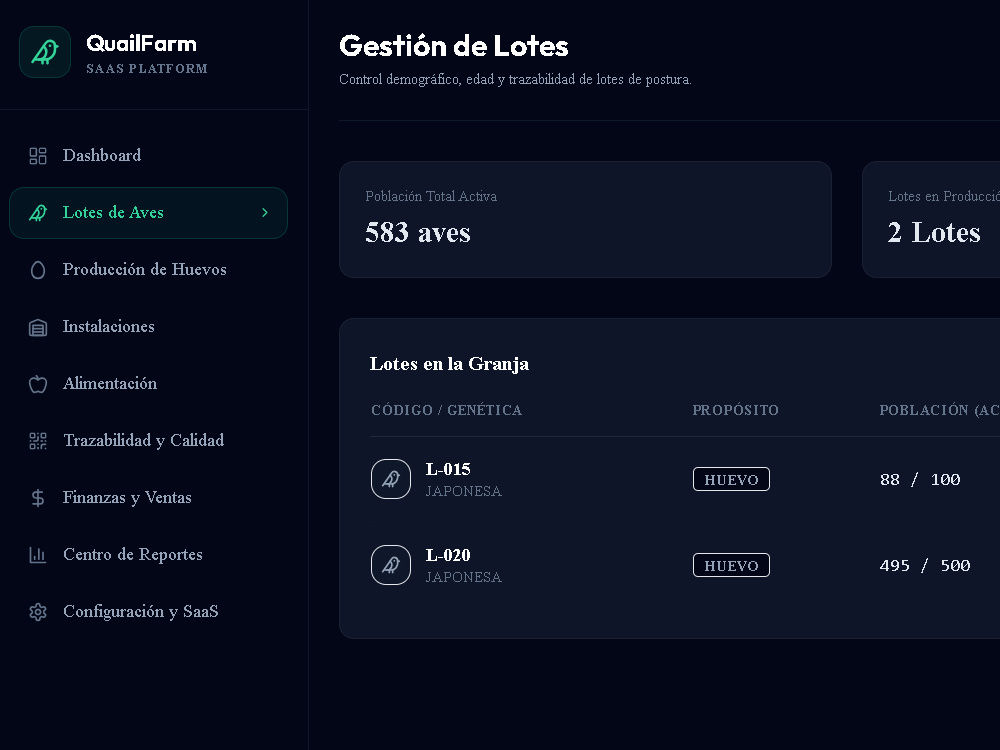Go to Producción de Huevos section

[148, 270]
